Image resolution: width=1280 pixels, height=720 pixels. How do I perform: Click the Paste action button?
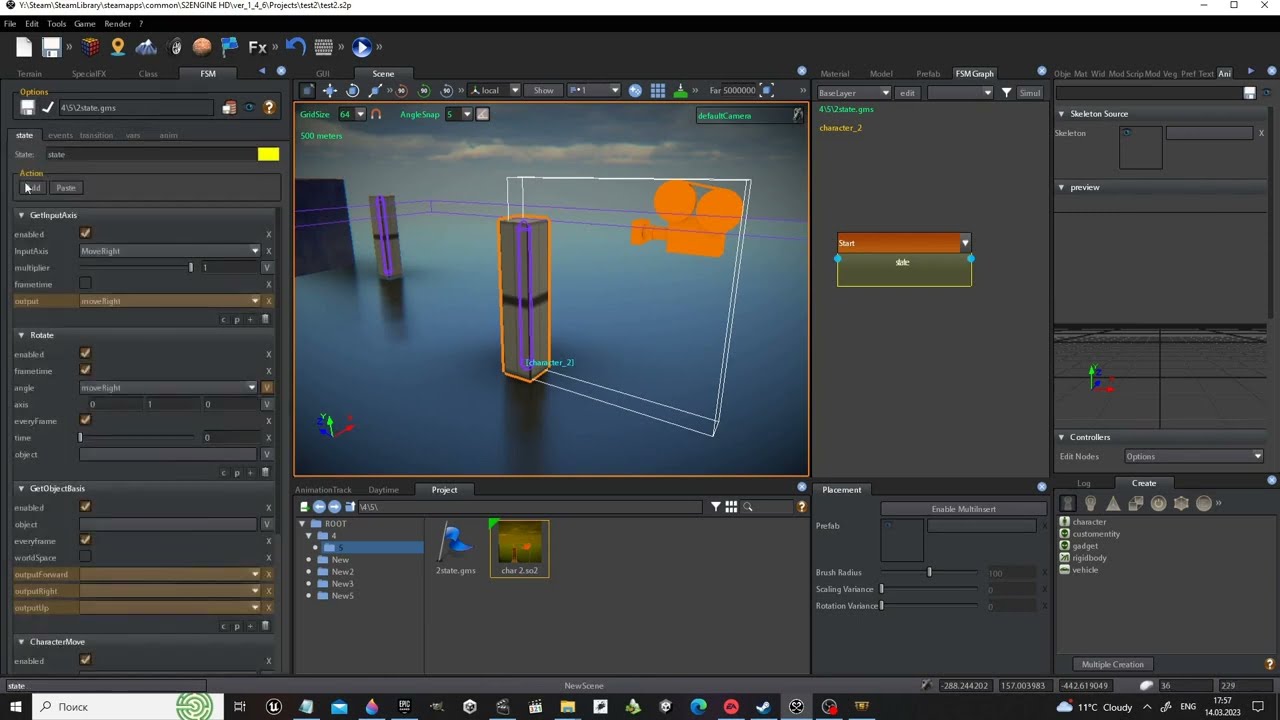tap(66, 188)
